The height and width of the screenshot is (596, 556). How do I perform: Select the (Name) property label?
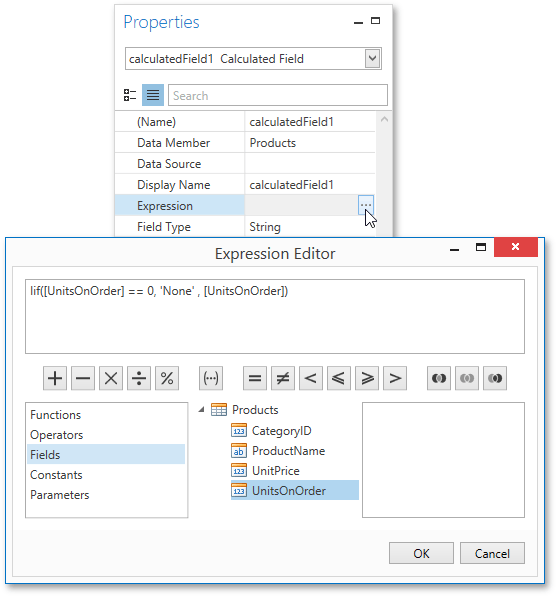[156, 122]
